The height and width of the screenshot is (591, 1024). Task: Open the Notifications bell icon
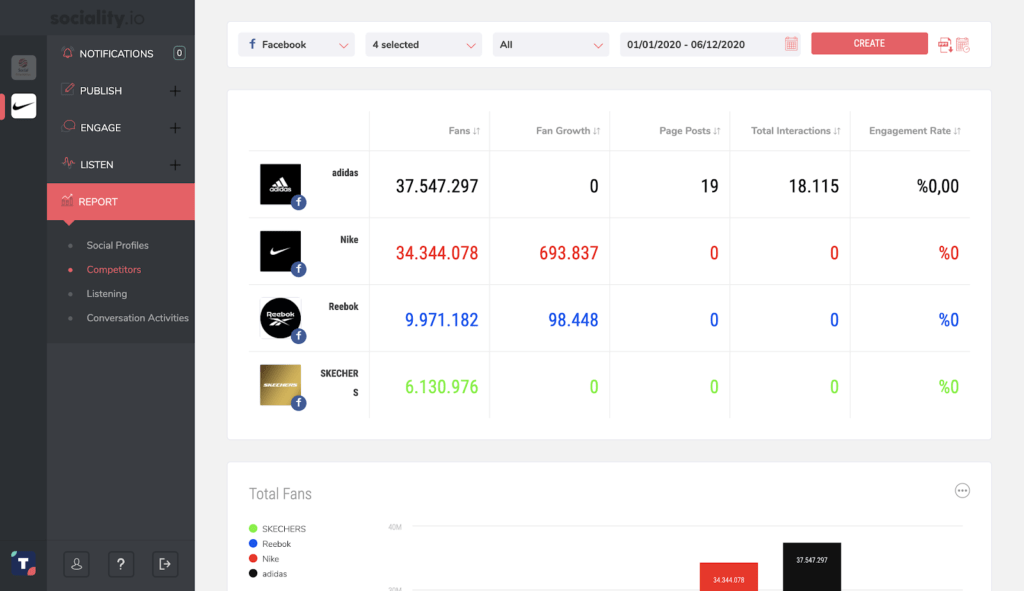(x=67, y=53)
